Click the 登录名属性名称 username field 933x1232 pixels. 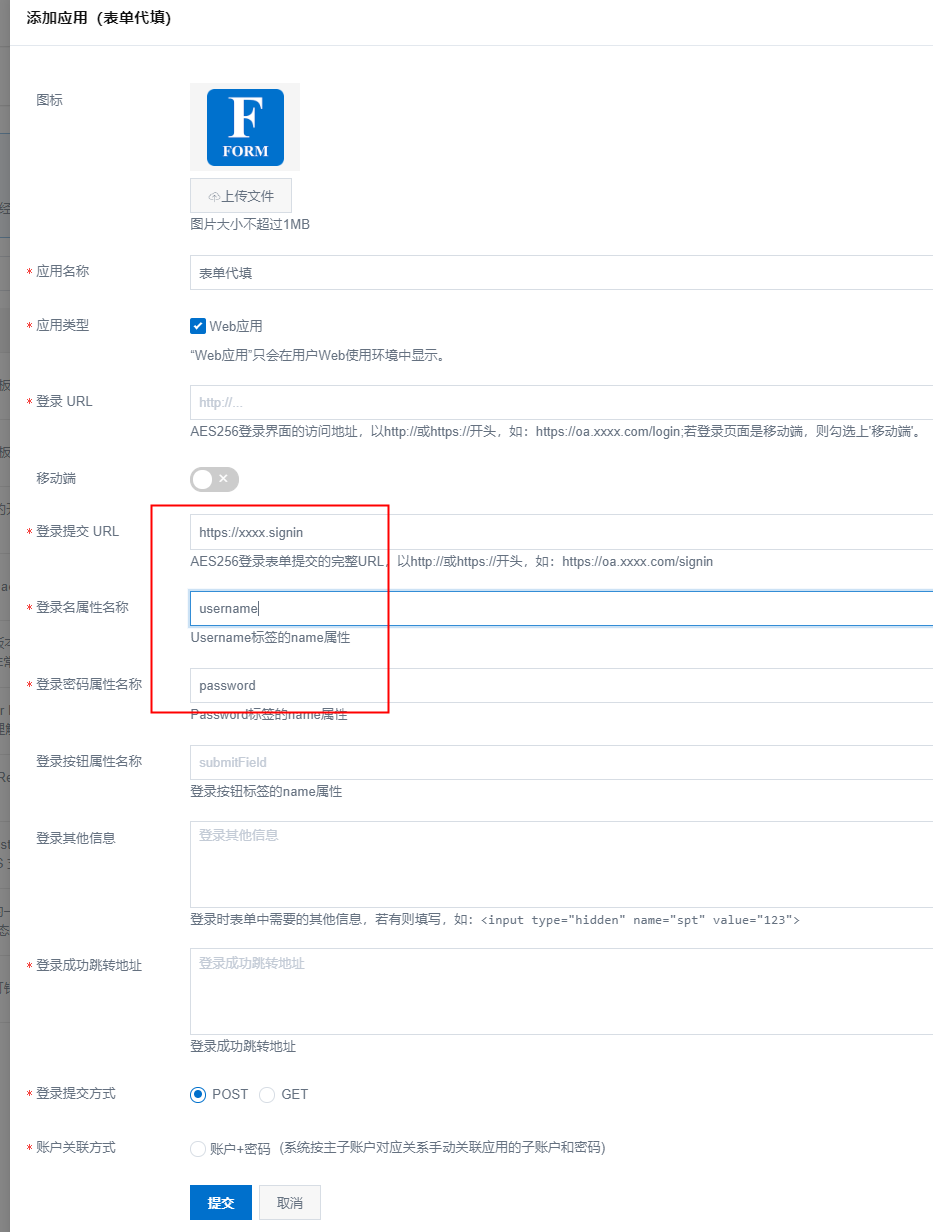coord(560,609)
